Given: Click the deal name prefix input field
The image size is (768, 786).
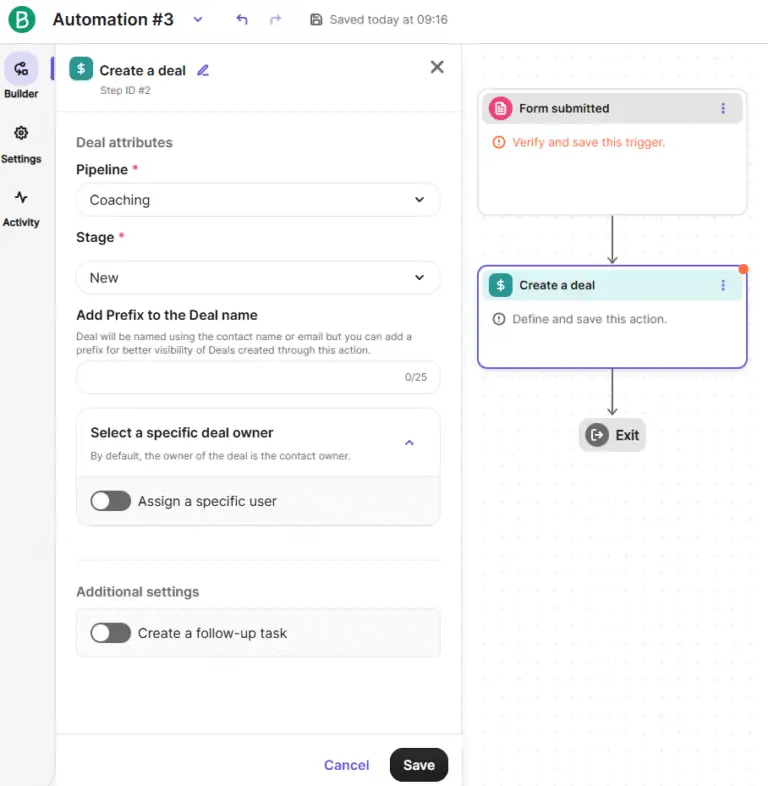Looking at the screenshot, I should coord(258,377).
